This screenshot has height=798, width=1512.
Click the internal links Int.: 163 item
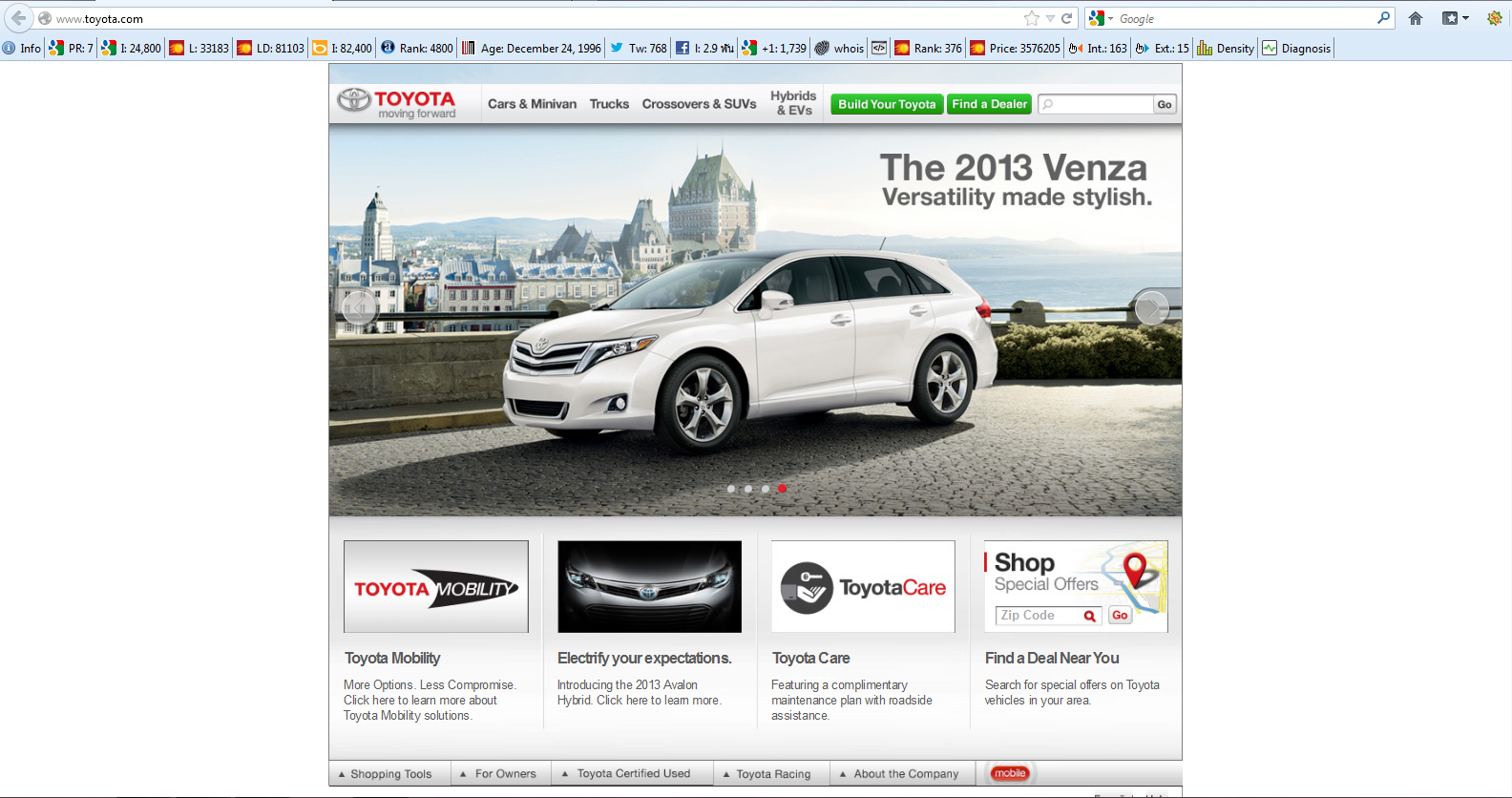[1098, 48]
